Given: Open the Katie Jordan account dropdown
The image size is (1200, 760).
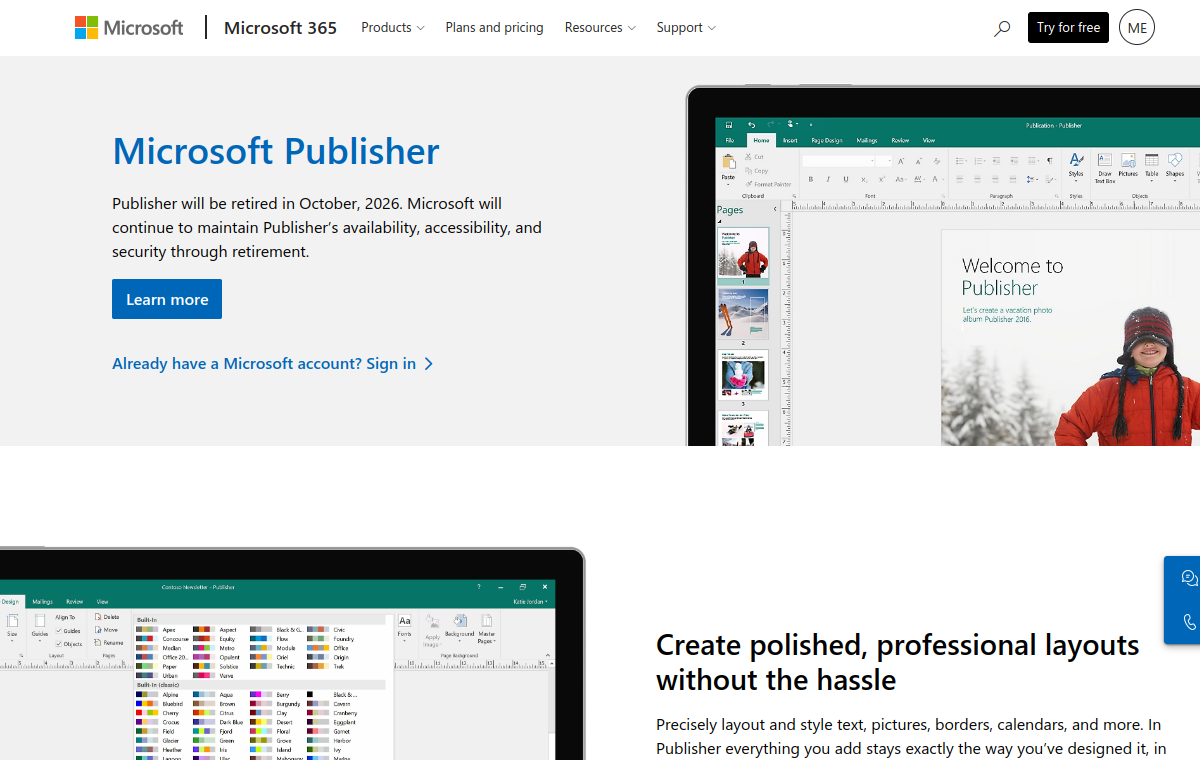Looking at the screenshot, I should point(530,601).
